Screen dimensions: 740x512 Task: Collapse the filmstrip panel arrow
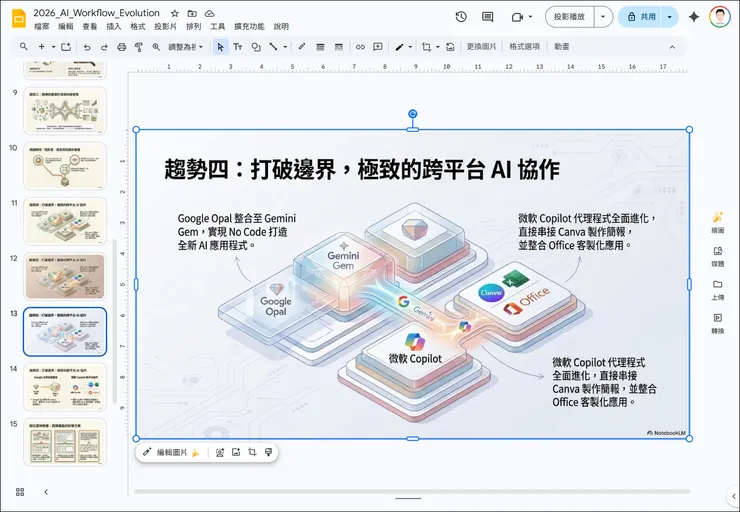46,492
